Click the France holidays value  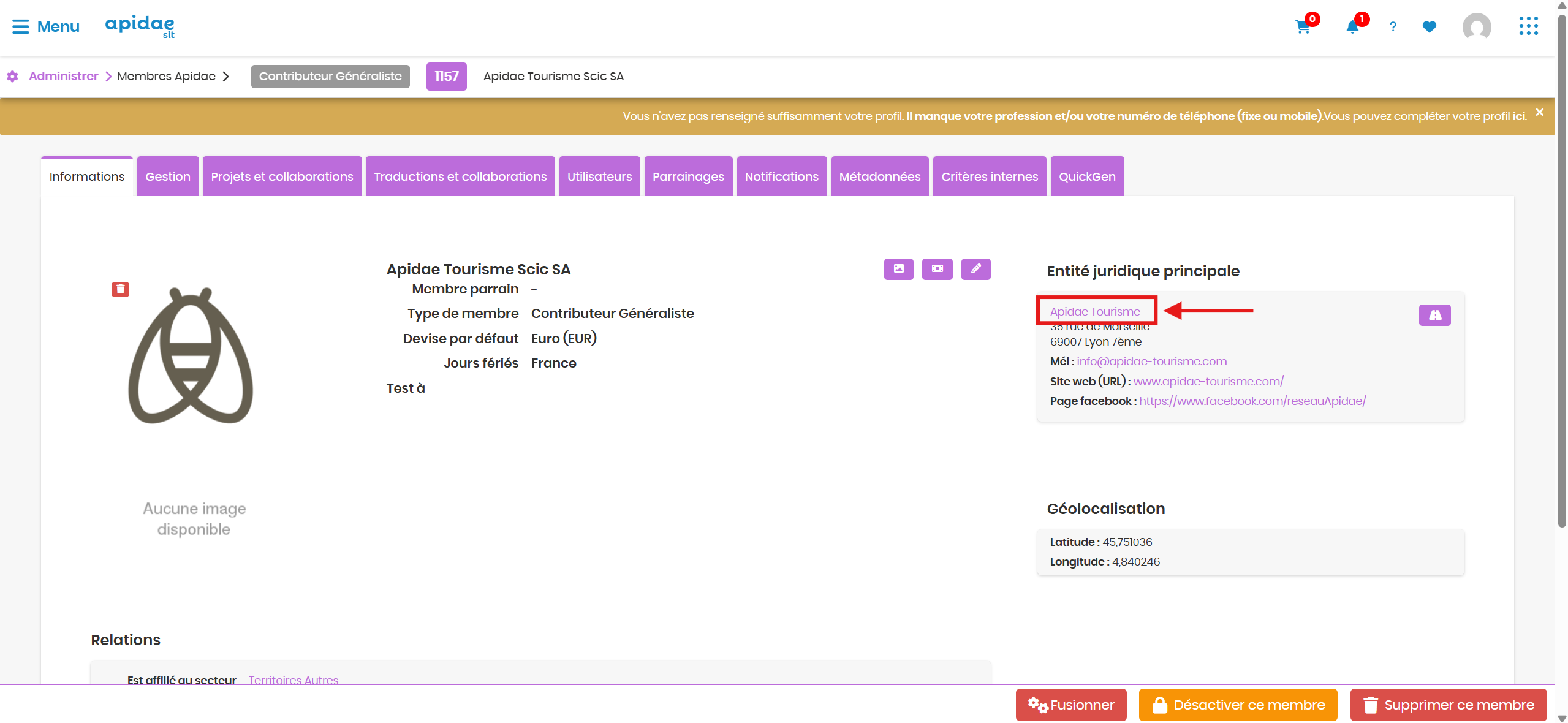[553, 363]
